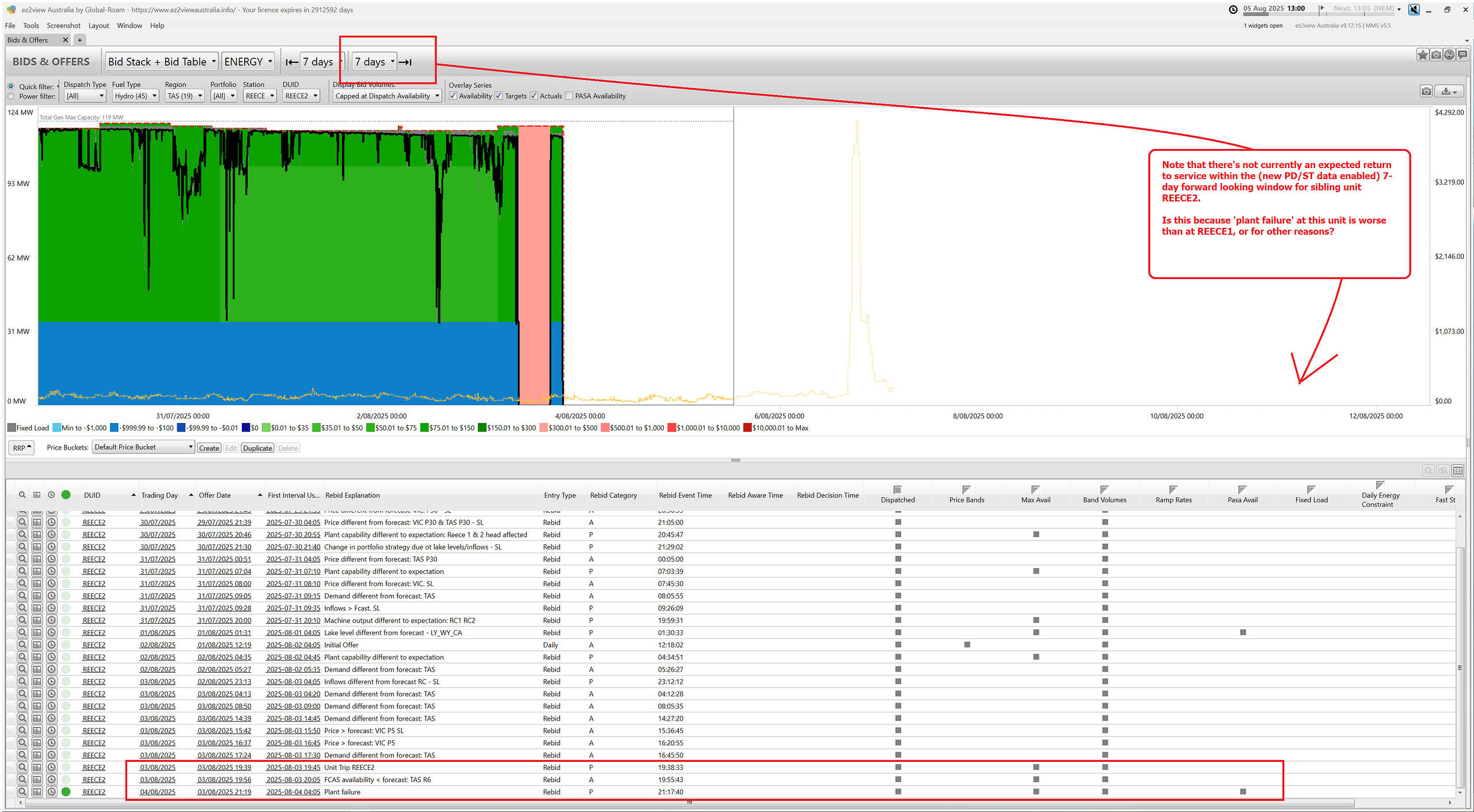Click the camera snapshot icon beside the star
This screenshot has height=812, width=1474.
pyautogui.click(x=1436, y=55)
